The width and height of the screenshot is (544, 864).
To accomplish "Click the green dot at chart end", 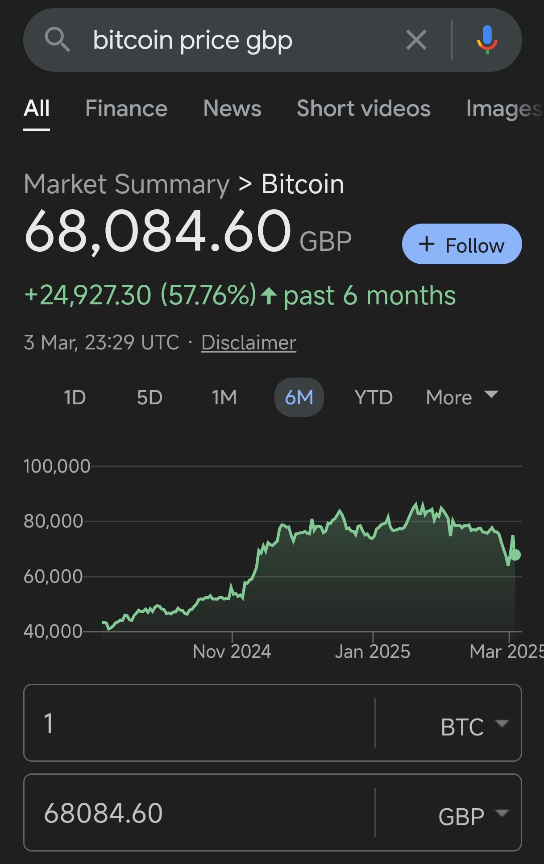I will [x=515, y=555].
